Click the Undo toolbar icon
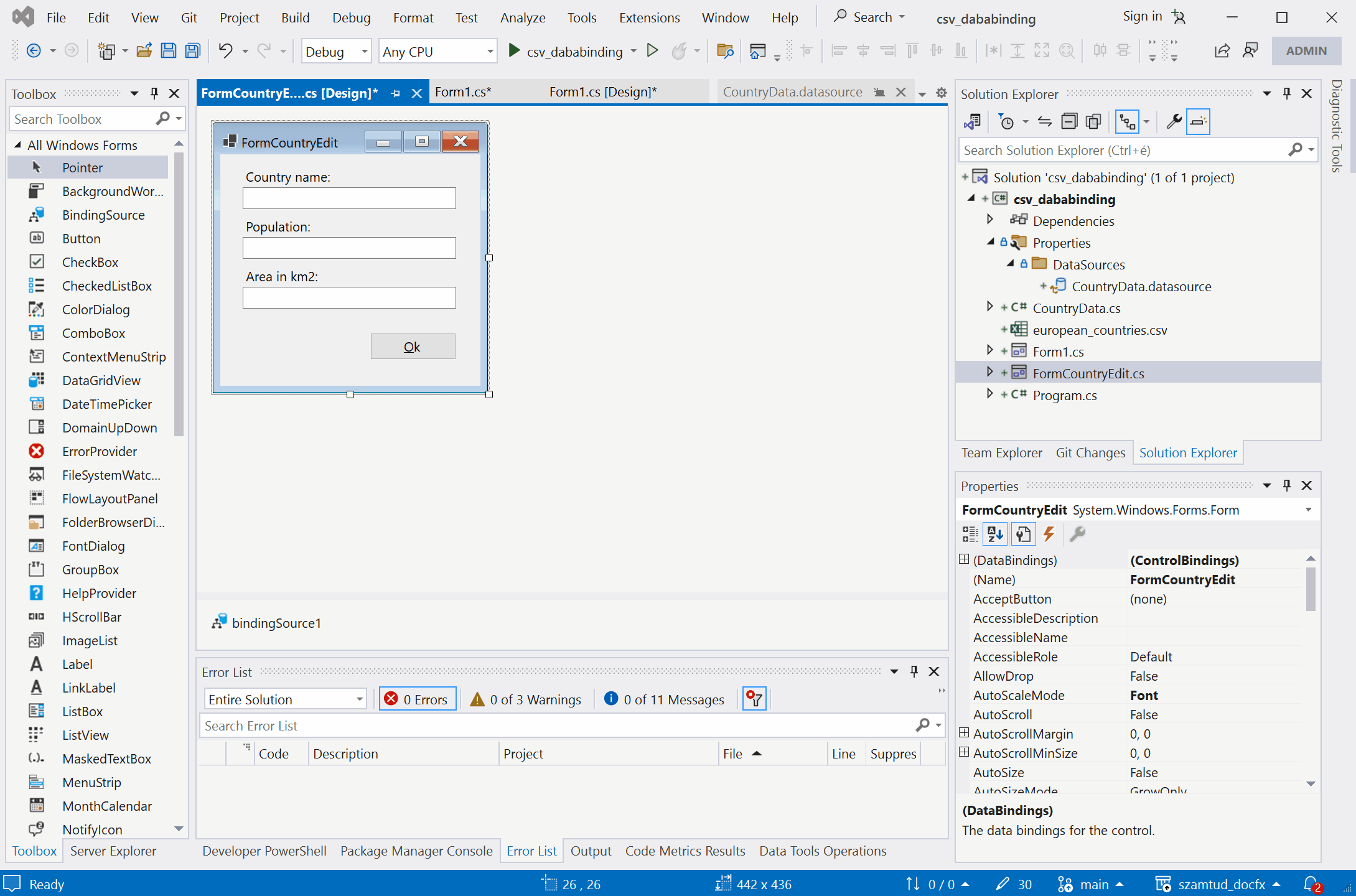This screenshot has height=896, width=1356. tap(225, 51)
